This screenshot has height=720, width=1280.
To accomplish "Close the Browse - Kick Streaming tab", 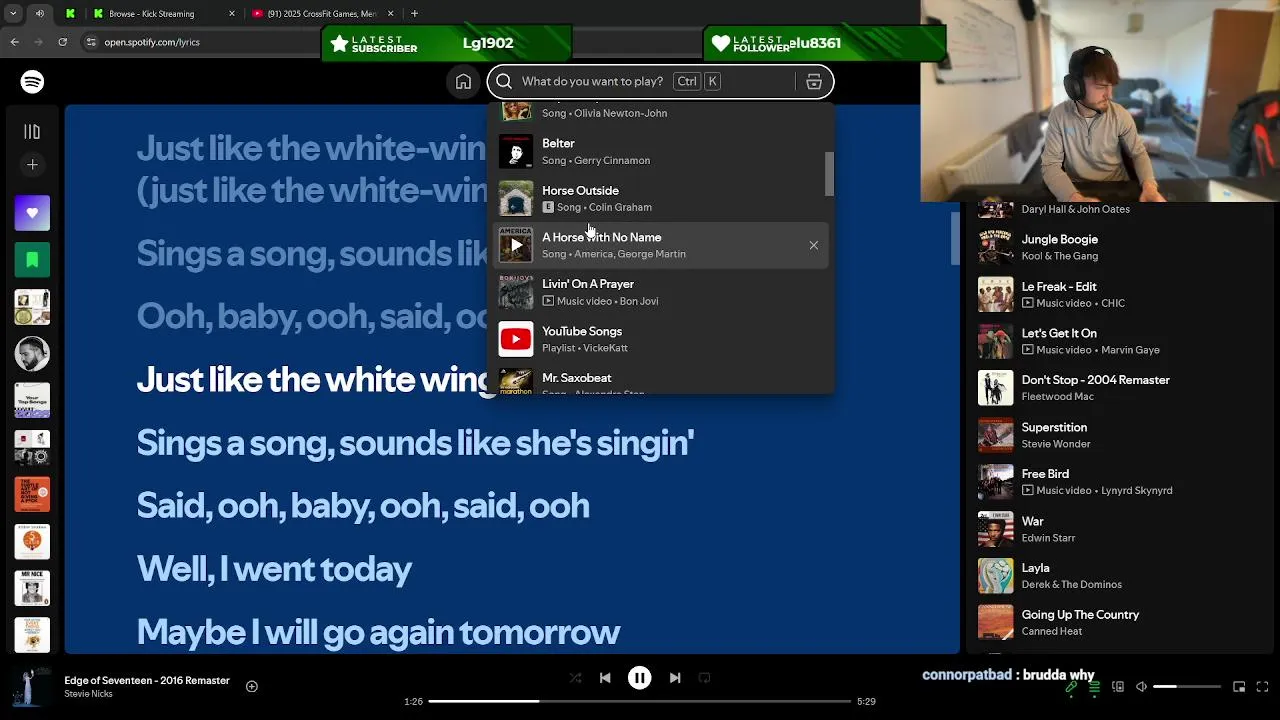I will 232,14.
